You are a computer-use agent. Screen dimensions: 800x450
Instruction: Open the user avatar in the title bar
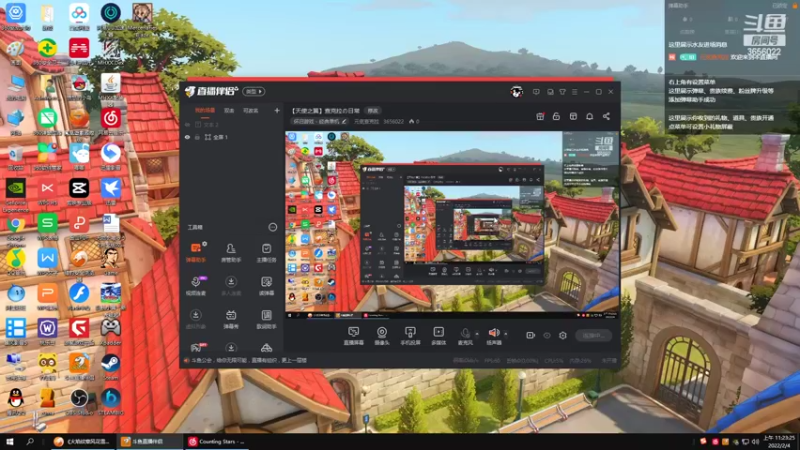[x=516, y=92]
